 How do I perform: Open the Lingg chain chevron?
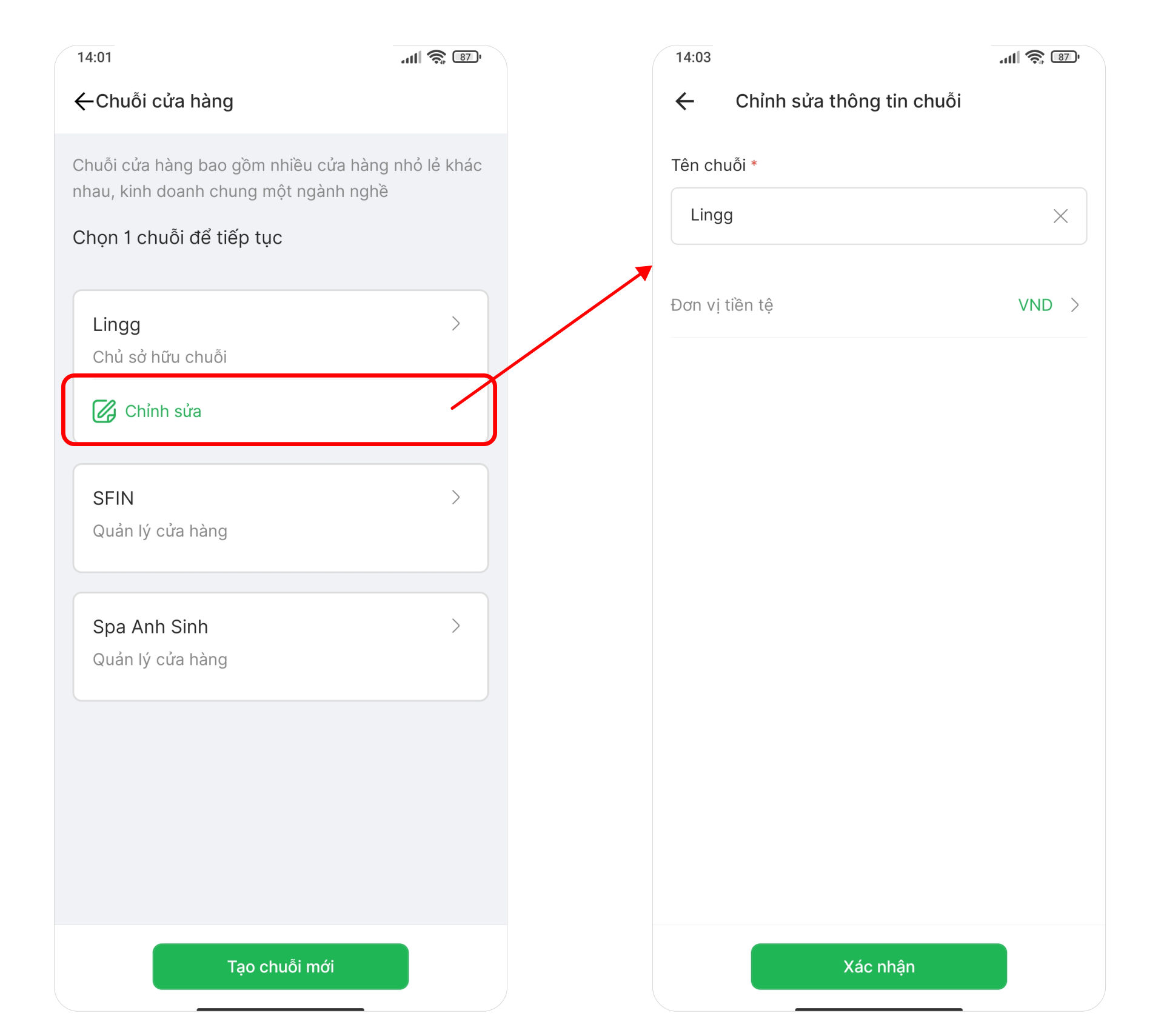456,324
